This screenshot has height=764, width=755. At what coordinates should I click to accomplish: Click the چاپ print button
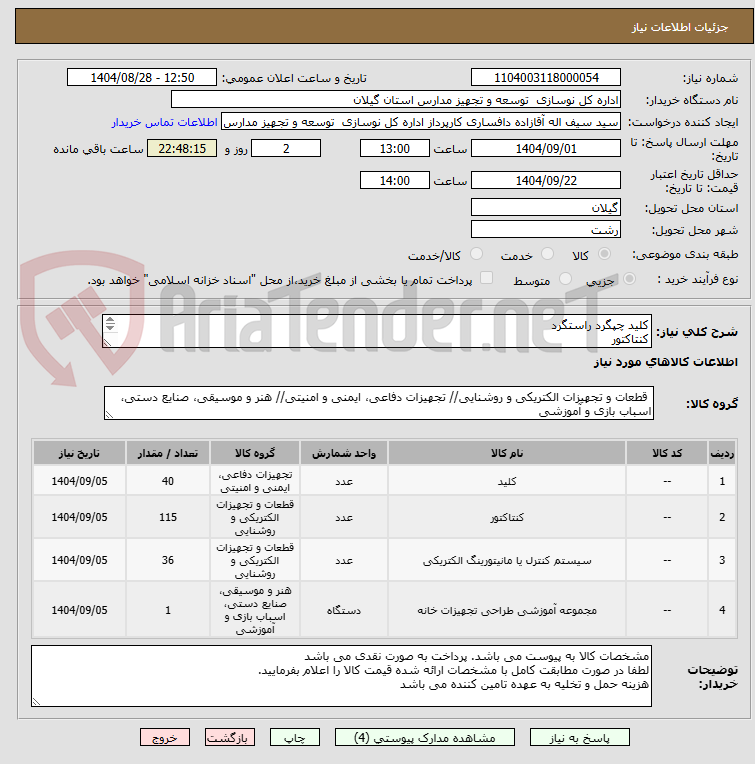tap(295, 738)
